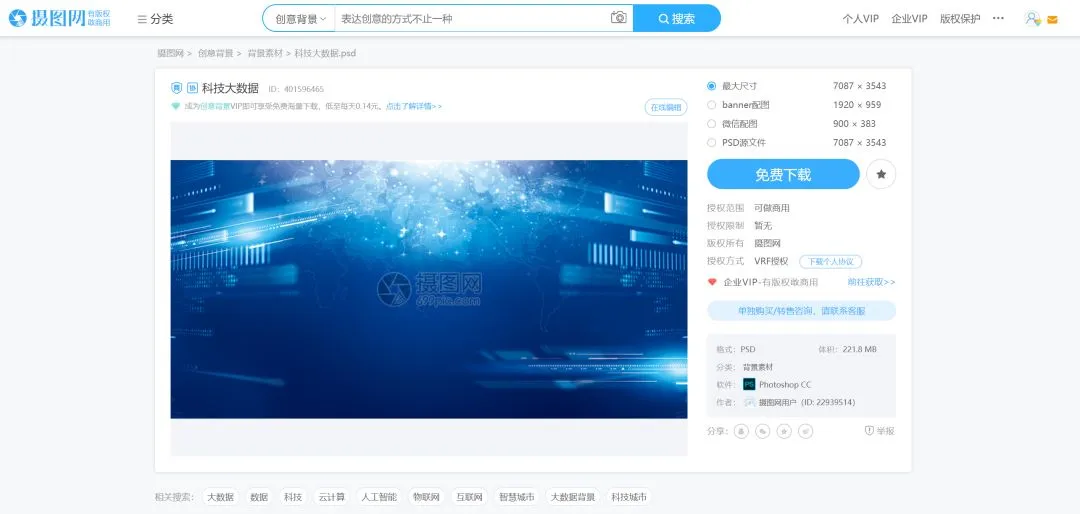Click the 摄图网 logo in the header

(x=59, y=19)
